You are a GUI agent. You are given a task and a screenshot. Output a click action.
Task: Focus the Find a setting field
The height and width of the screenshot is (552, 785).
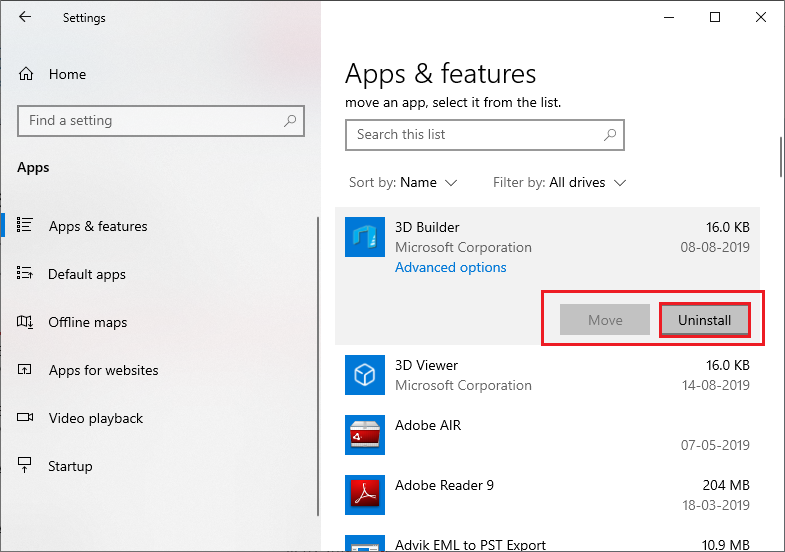pyautogui.click(x=161, y=121)
